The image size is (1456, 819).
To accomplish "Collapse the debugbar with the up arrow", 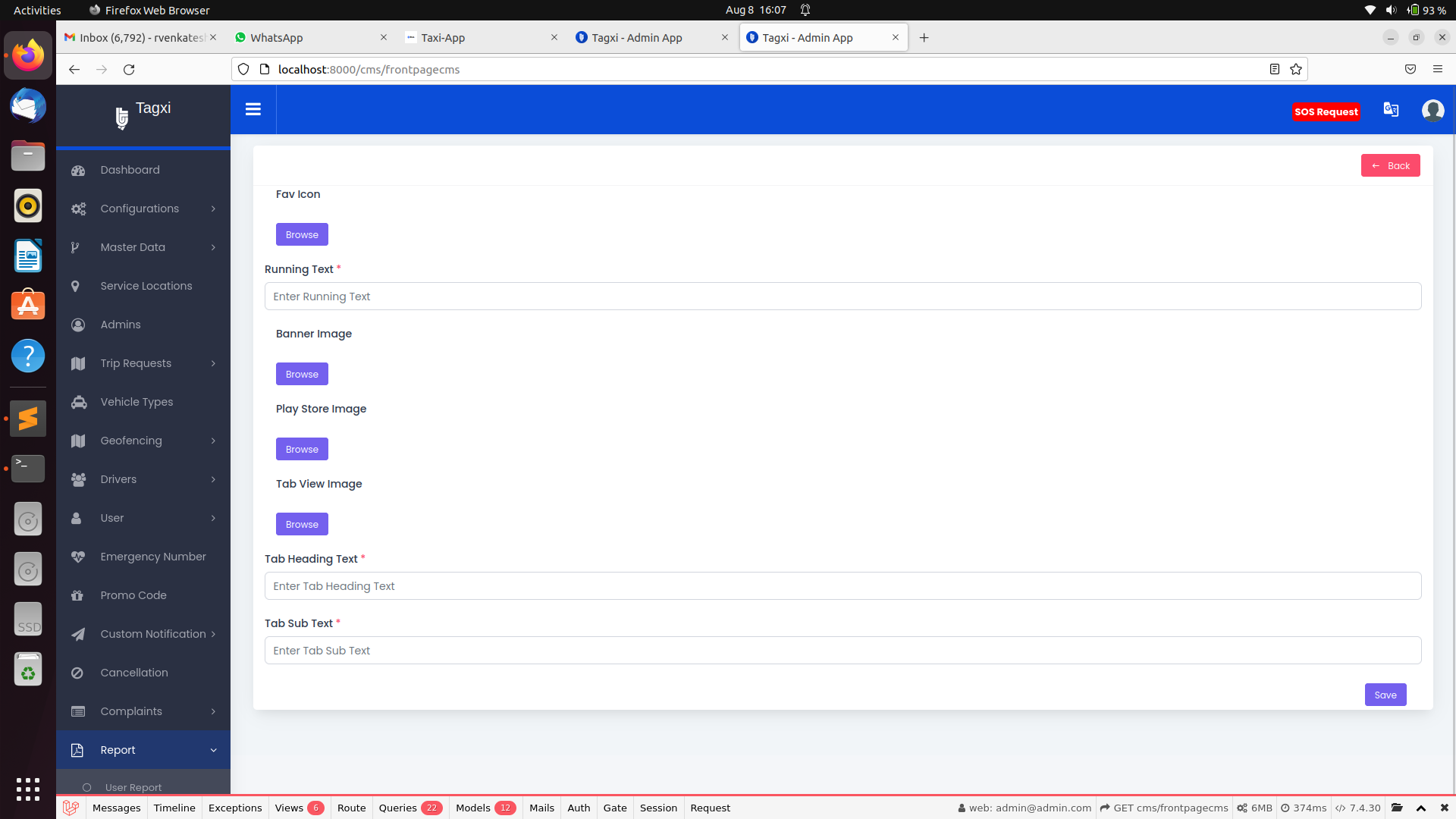I will coord(1421,808).
